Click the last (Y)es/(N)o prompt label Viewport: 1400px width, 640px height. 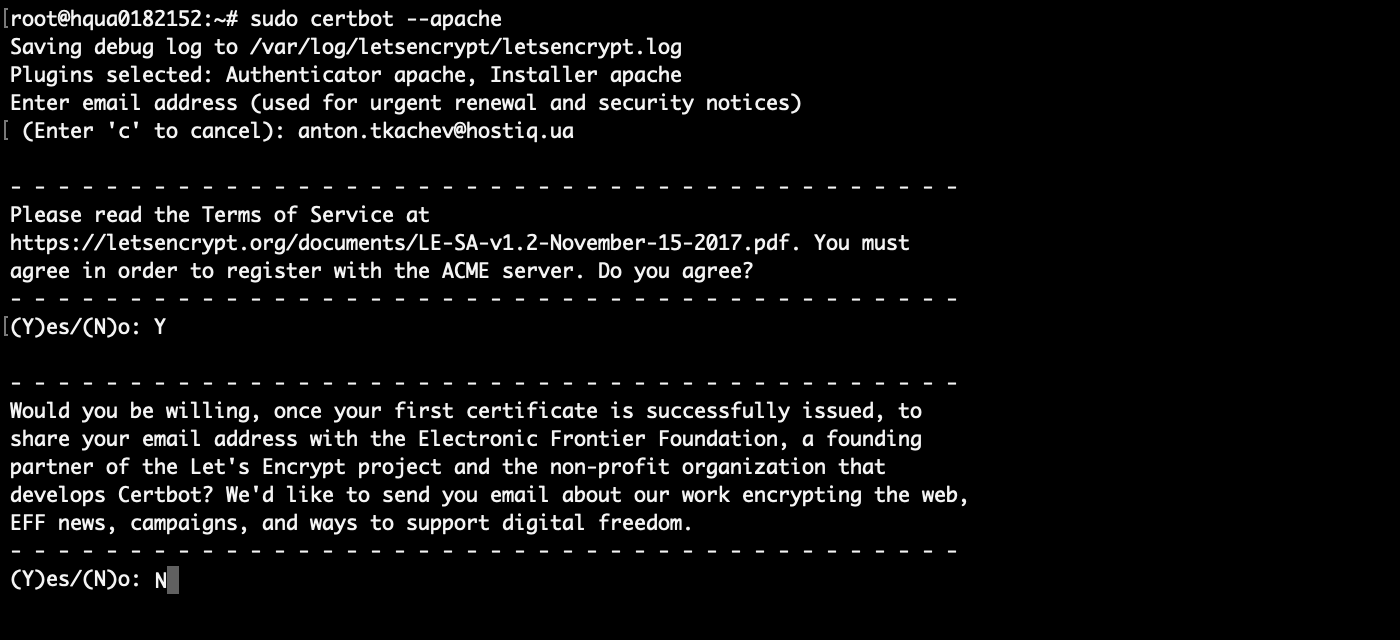click(x=76, y=579)
